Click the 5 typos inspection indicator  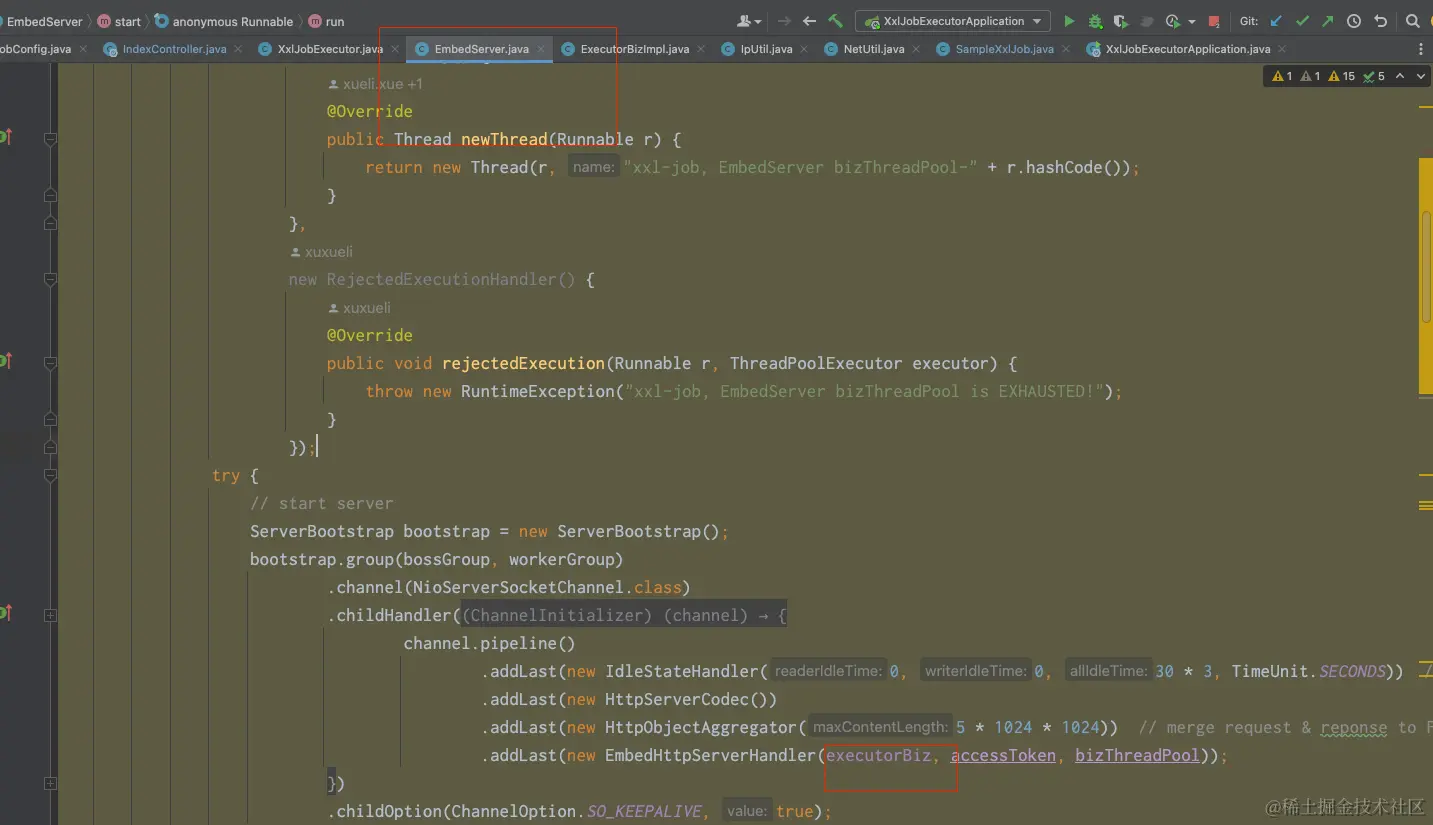1374,76
